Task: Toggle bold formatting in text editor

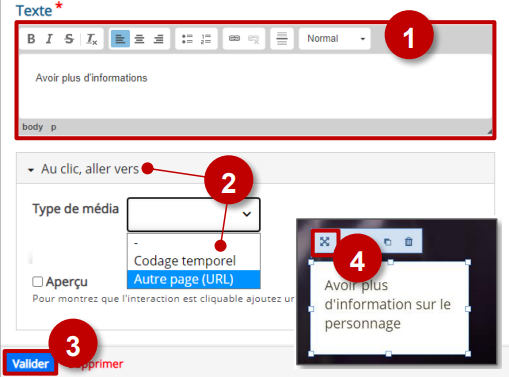Action: pyautogui.click(x=31, y=39)
